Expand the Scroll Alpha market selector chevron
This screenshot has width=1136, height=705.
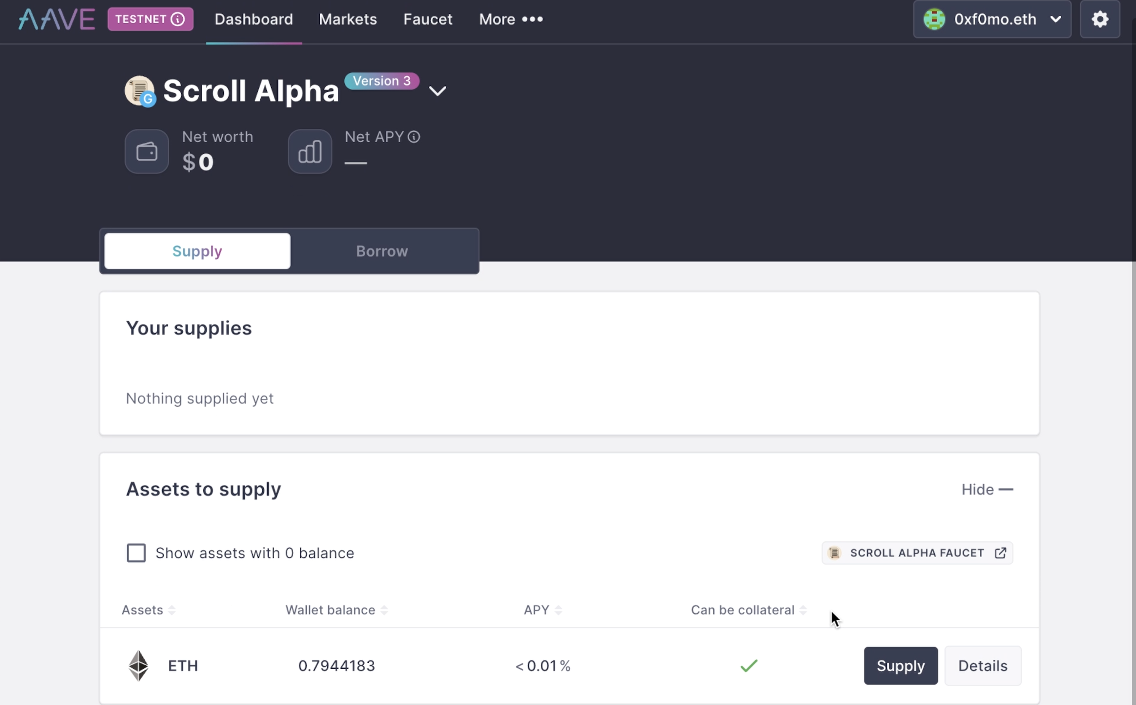[438, 91]
